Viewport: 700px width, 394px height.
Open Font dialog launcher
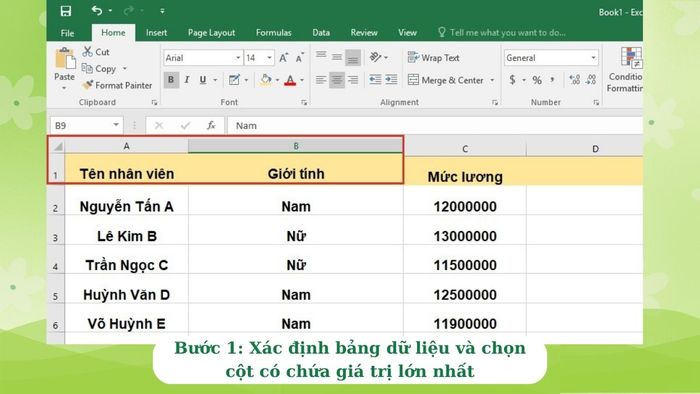coord(304,103)
